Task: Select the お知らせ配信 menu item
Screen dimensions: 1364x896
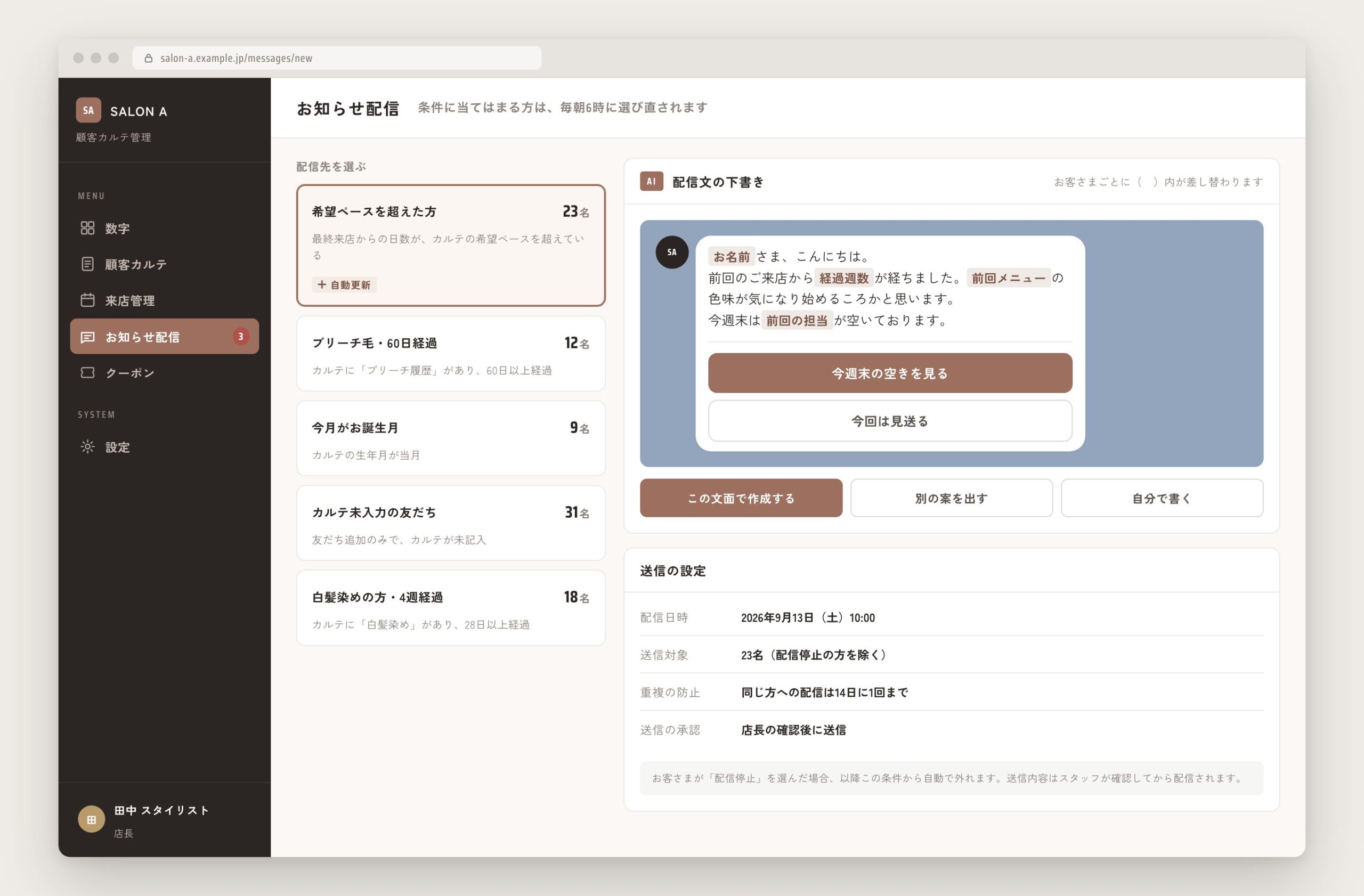Action: point(165,336)
